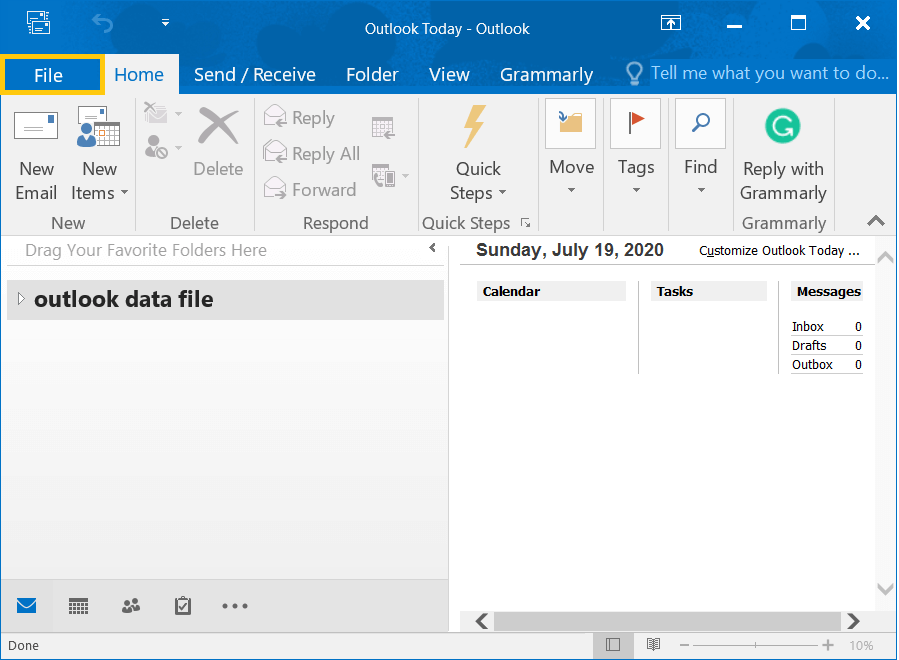Click the Ignore conversation icon
Screen dimensions: 899x660
click(155, 114)
